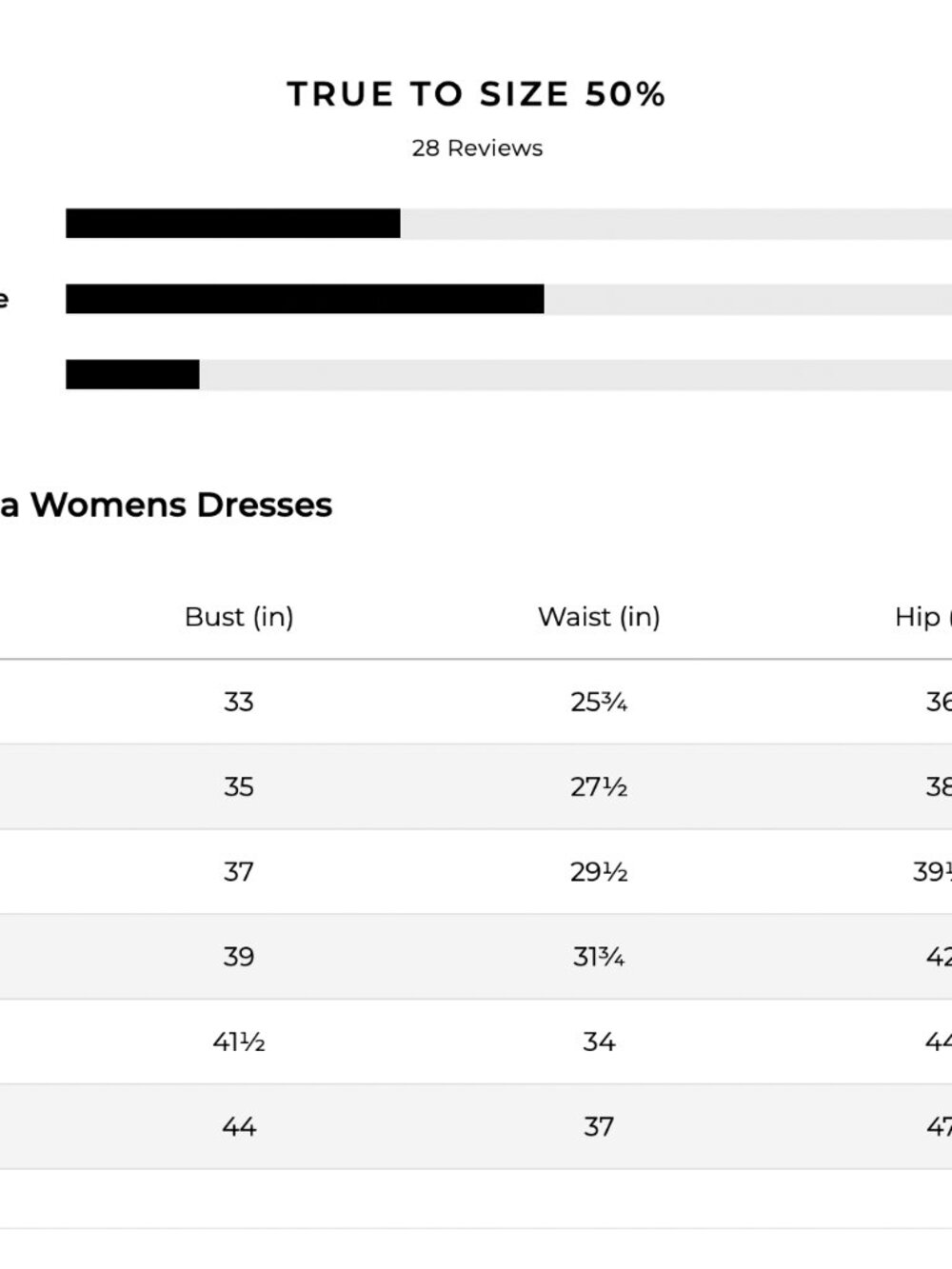
Task: Select the waist 29½ cell
Action: pos(599,871)
